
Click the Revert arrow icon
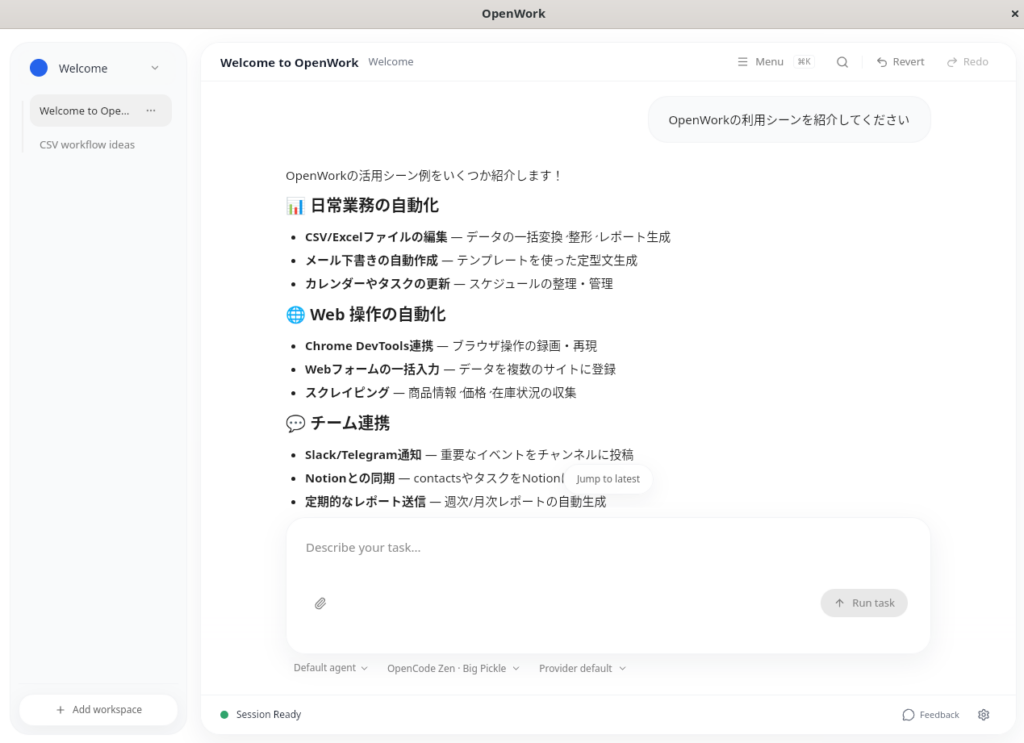882,62
